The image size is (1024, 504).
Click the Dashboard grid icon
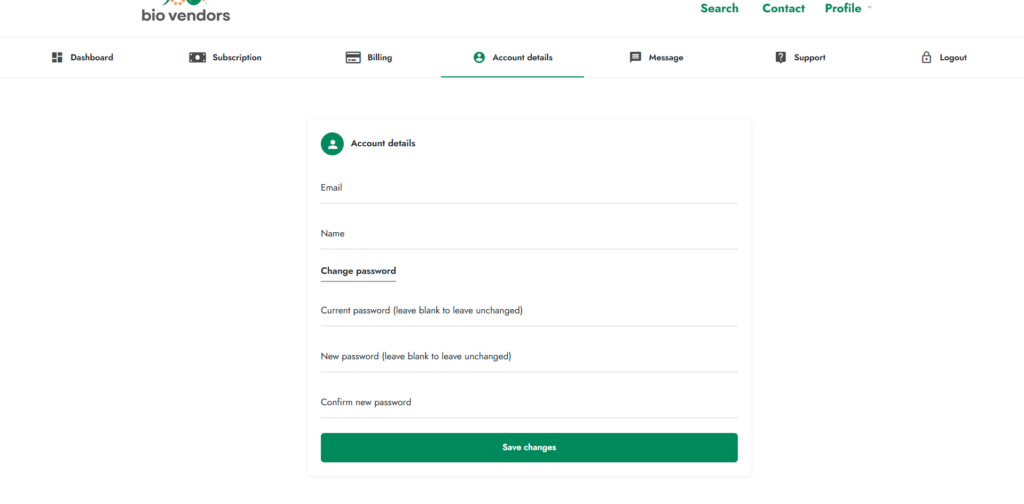pyautogui.click(x=57, y=57)
